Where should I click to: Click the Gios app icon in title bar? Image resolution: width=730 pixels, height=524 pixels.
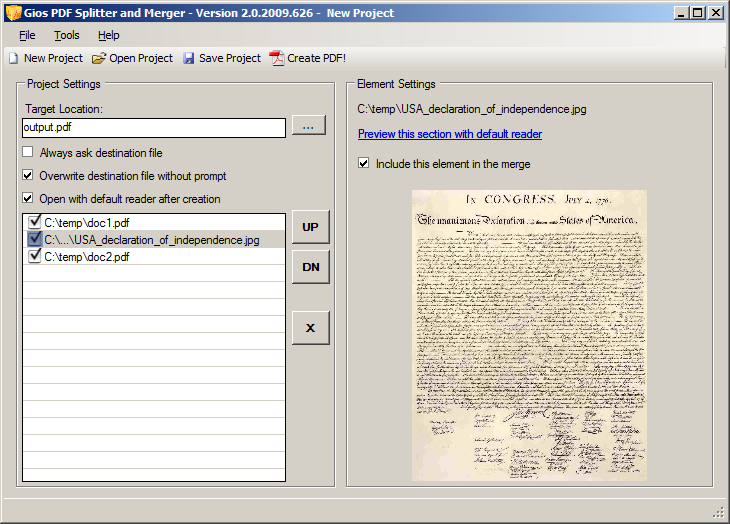click(14, 13)
